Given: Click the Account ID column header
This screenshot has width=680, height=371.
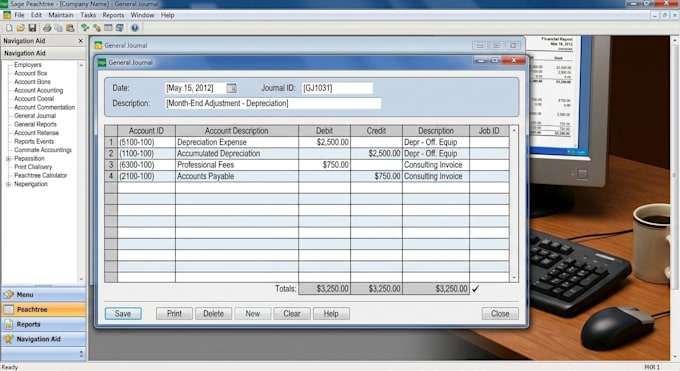Looking at the screenshot, I should click(x=146, y=131).
